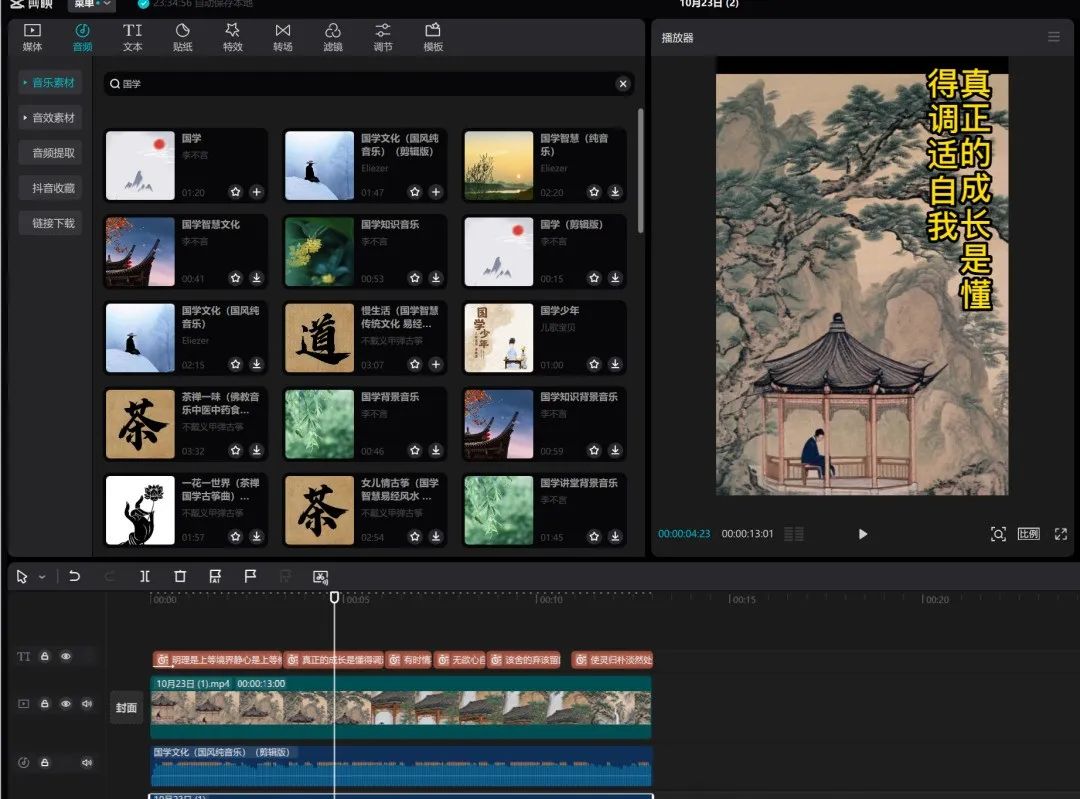1080x799 pixels.
Task: Expand the selection tool dropdown
Action: (x=42, y=577)
